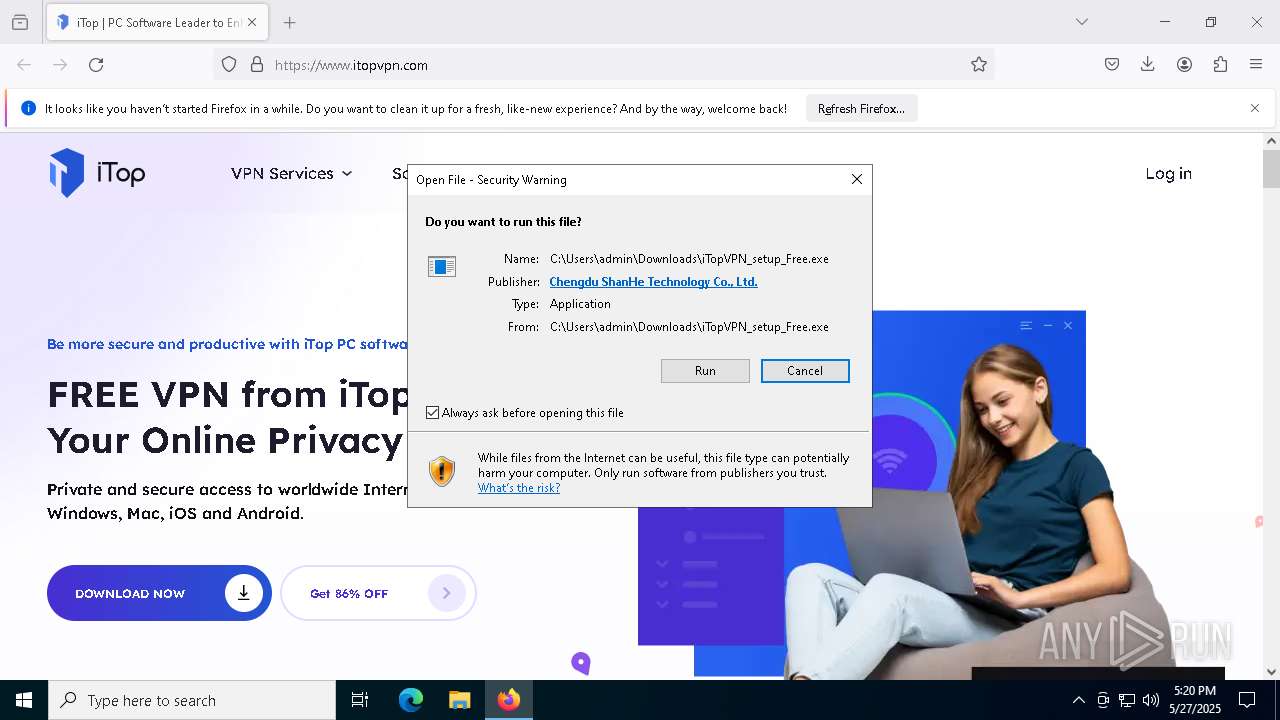Close the iTop browser tab
The height and width of the screenshot is (720, 1280).
252,22
